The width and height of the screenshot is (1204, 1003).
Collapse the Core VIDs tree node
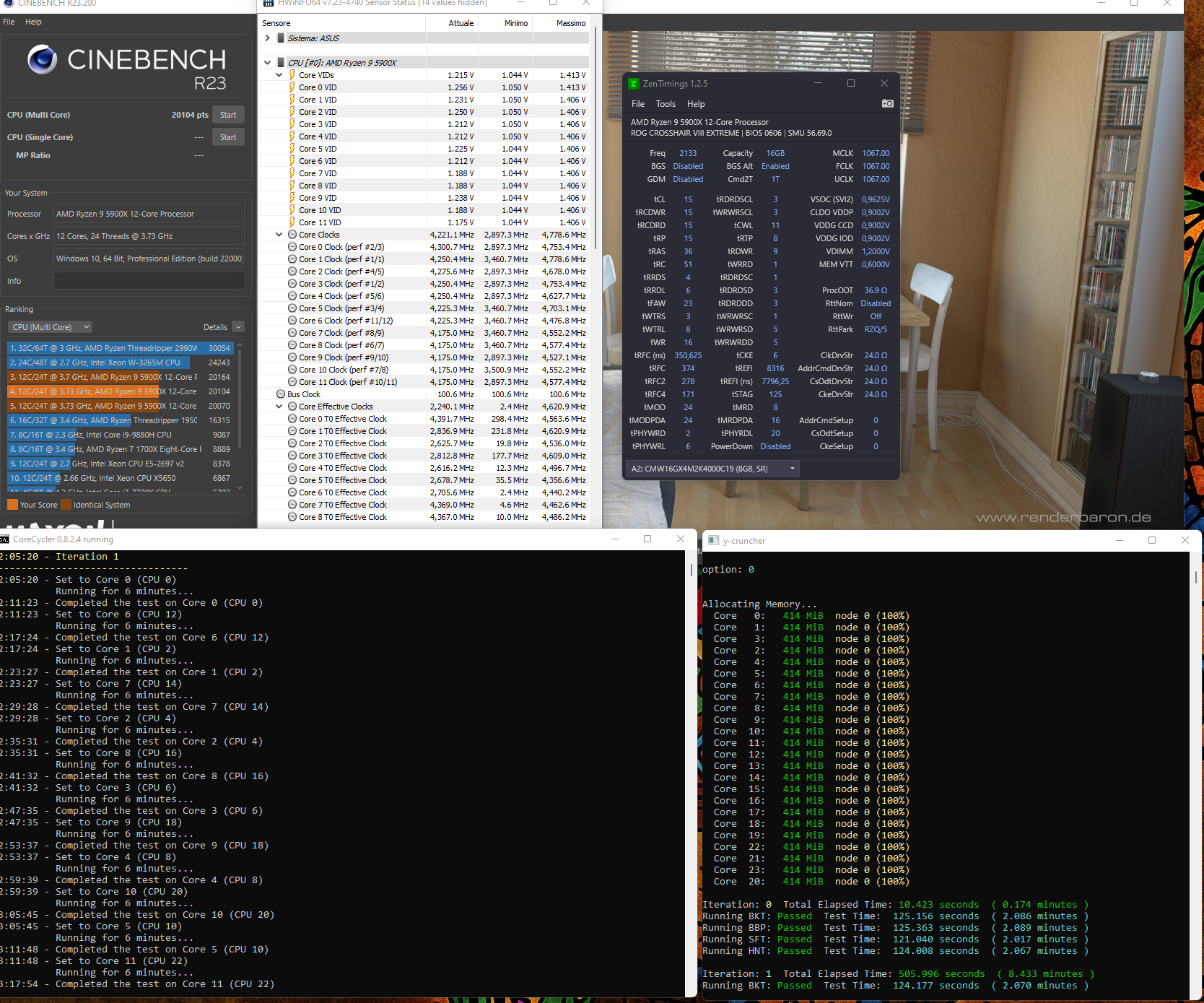(x=279, y=75)
